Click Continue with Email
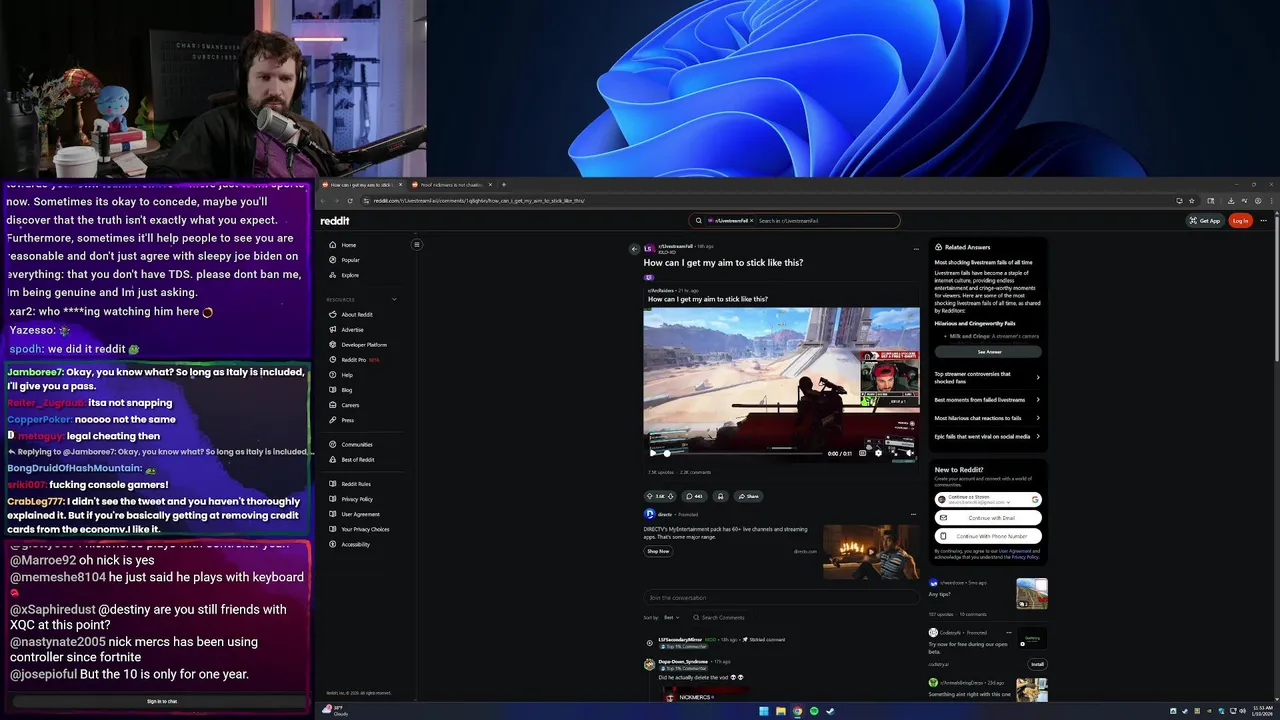The height and width of the screenshot is (720, 1280). click(988, 518)
